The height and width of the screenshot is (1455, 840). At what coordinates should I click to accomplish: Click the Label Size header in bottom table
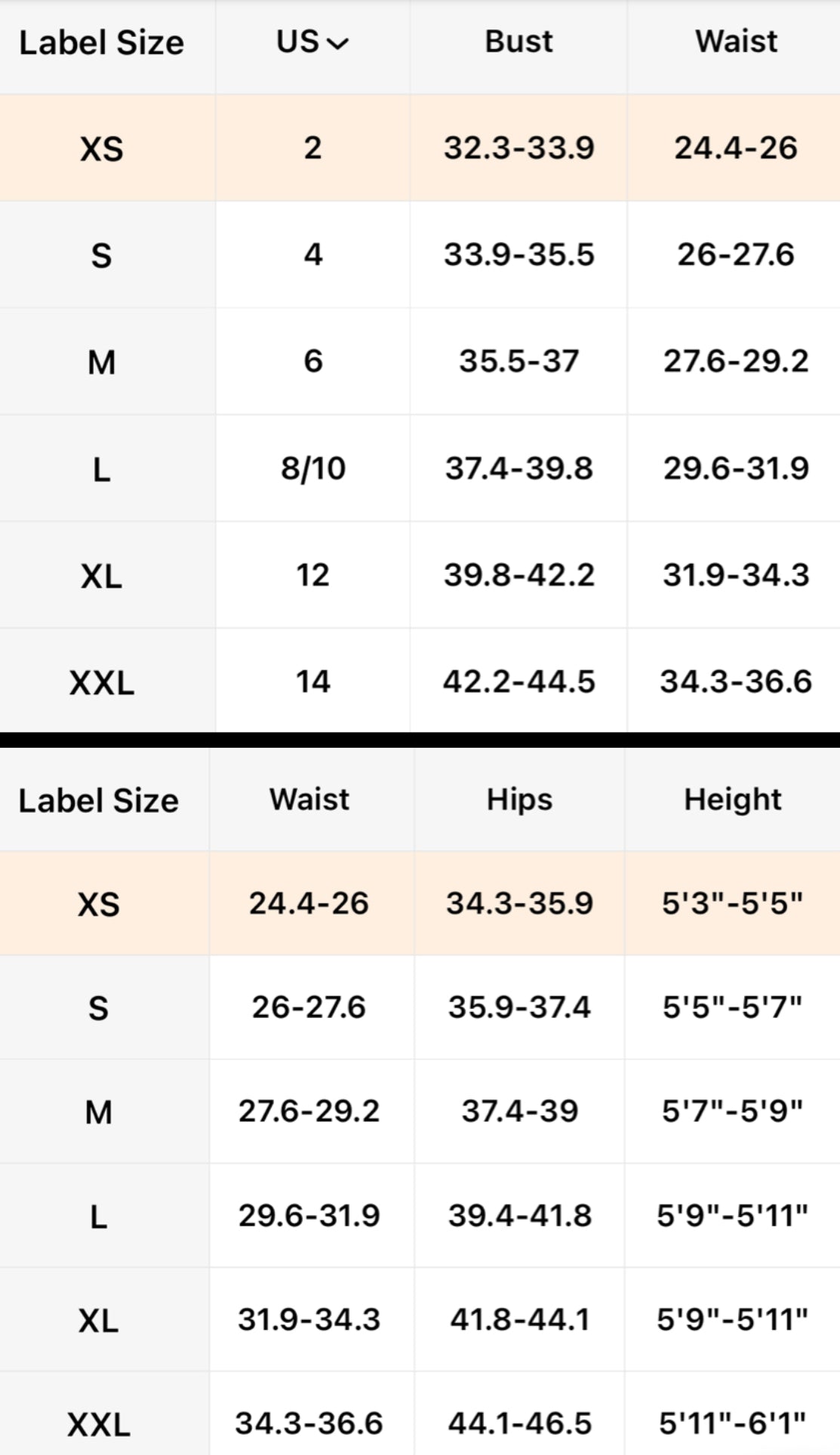98,801
